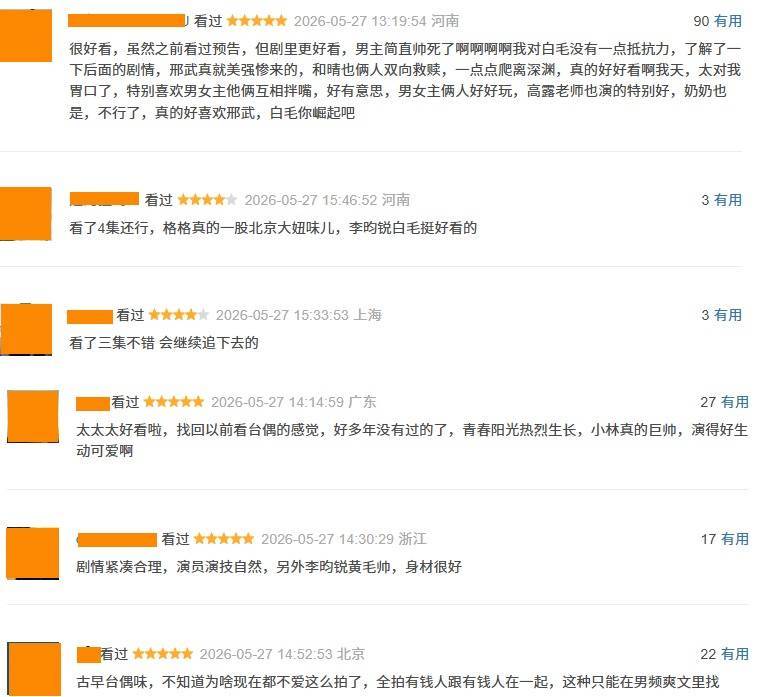759x697 pixels.
Task: Open the 浙江 reviewer's avatar
Action: point(32,553)
